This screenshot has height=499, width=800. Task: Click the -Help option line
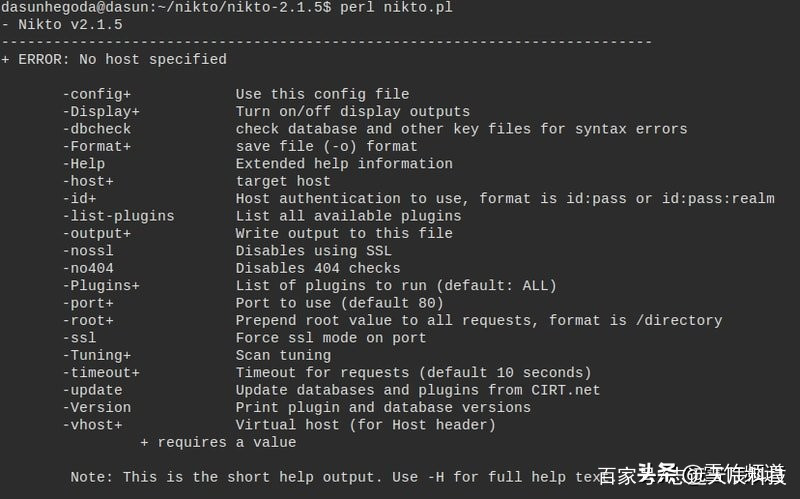point(84,164)
